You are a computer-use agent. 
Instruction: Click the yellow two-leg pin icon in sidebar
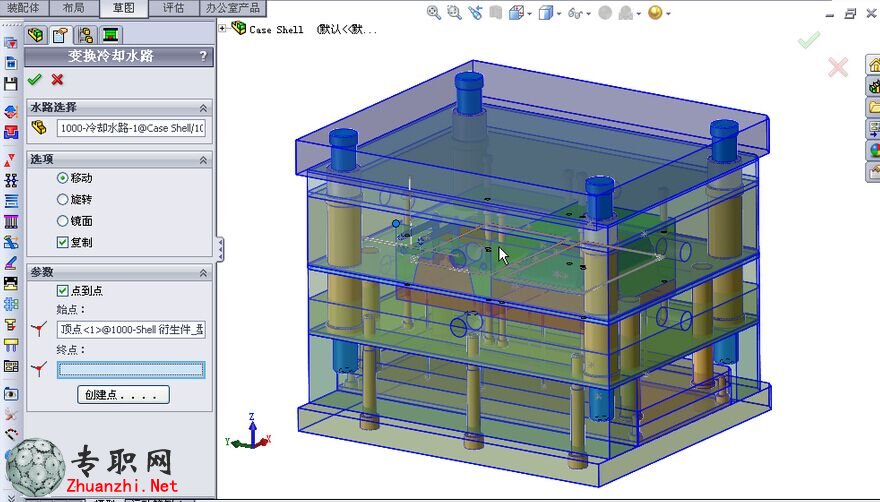point(11,344)
